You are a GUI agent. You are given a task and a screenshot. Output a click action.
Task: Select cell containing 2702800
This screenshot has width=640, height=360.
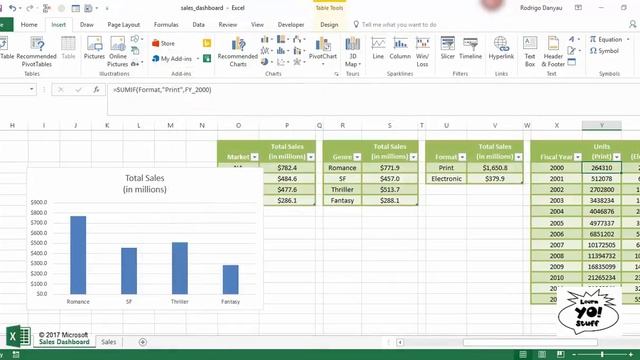pyautogui.click(x=602, y=190)
